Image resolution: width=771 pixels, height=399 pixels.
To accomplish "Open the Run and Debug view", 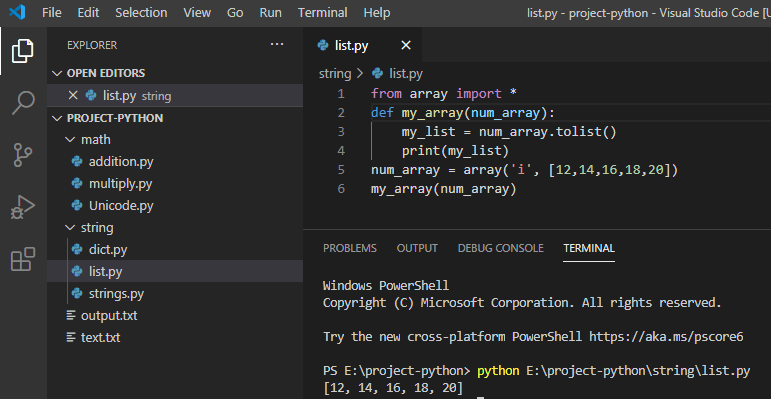I will click(x=23, y=207).
